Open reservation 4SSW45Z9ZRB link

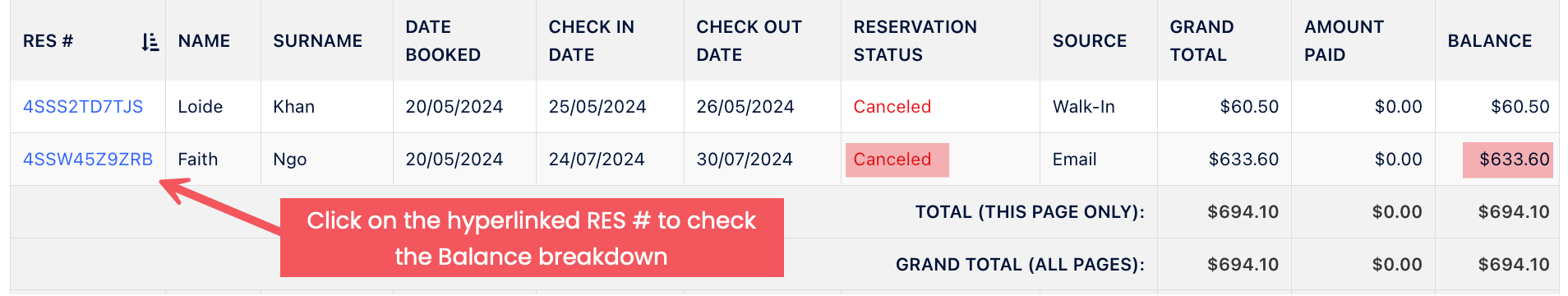[88, 160]
